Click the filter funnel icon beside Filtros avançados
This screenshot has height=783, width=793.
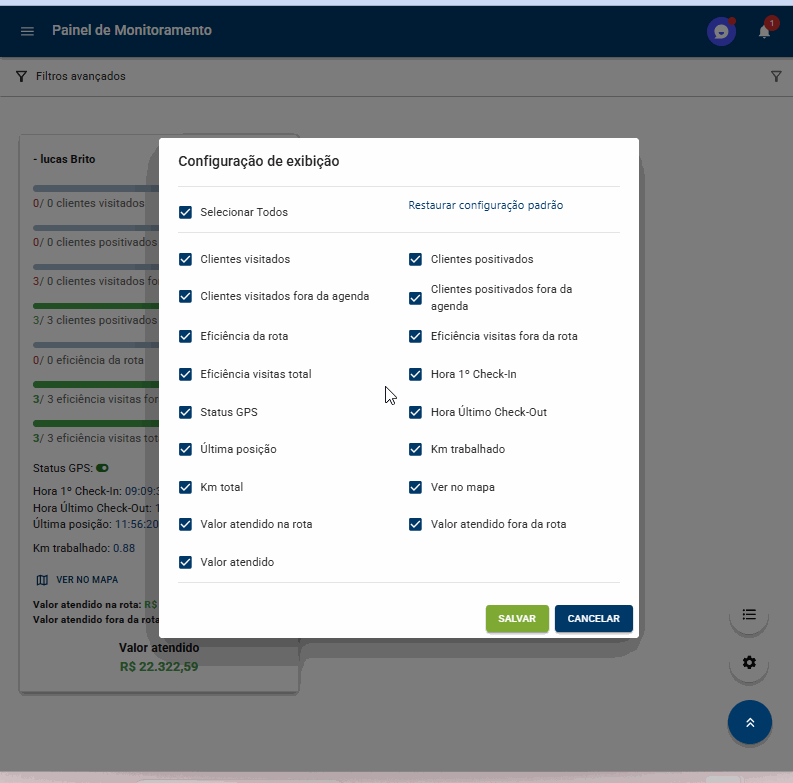tap(21, 76)
